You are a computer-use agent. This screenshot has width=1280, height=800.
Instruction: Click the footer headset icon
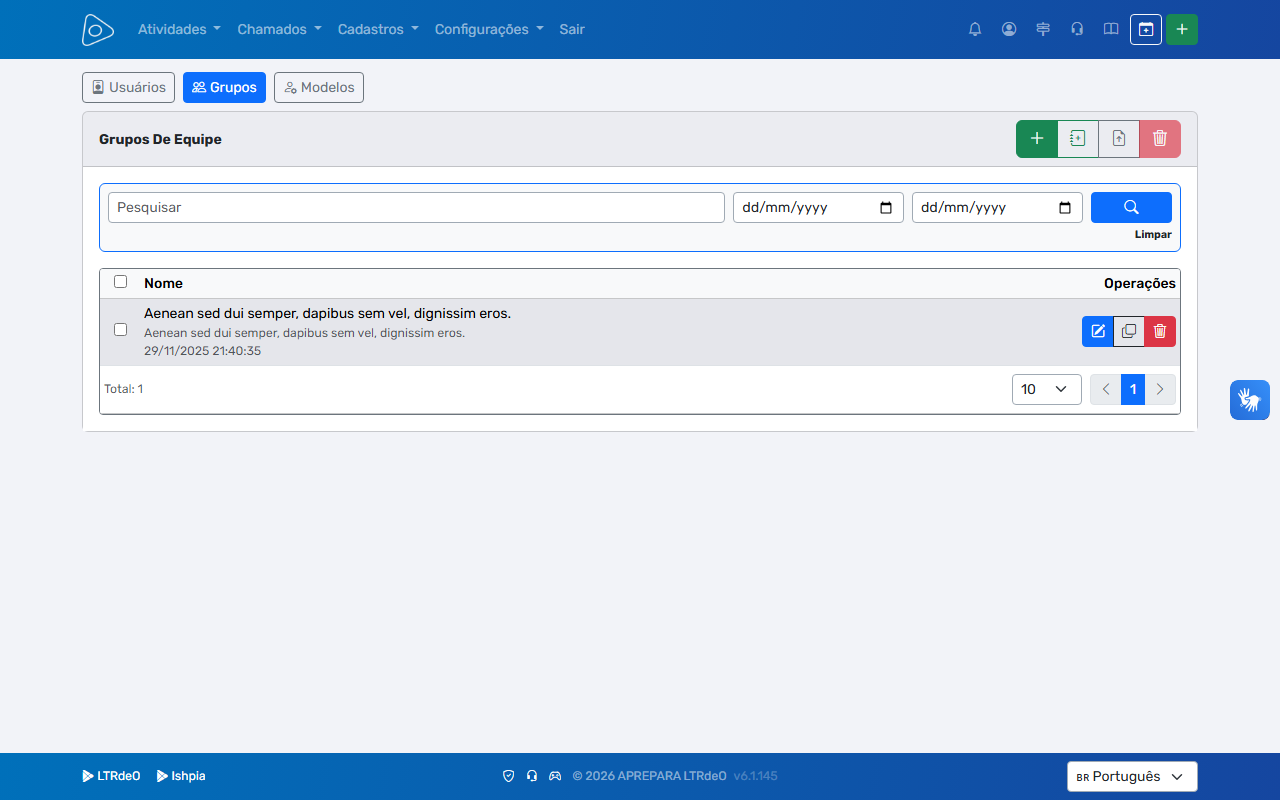(532, 776)
